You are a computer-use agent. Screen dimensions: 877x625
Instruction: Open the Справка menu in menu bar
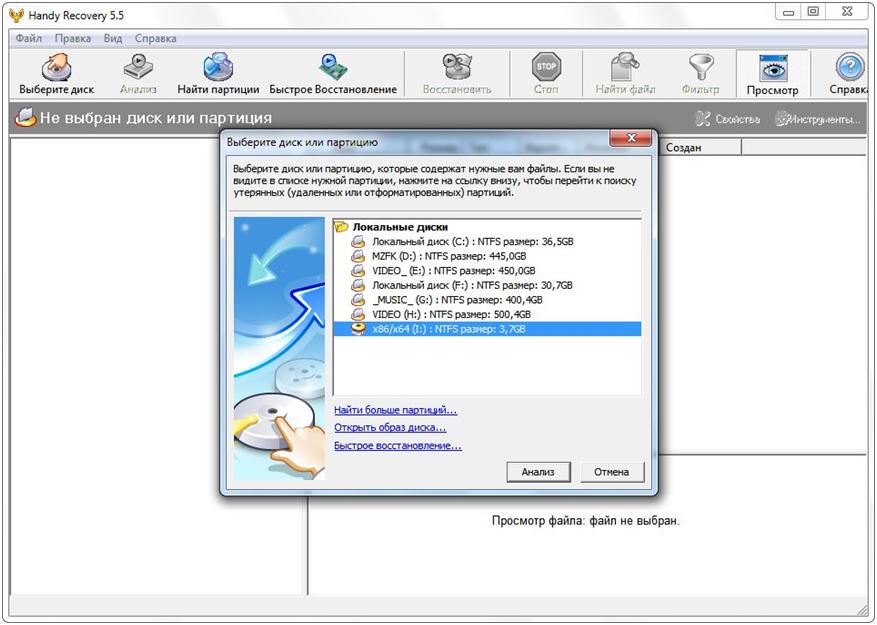pos(155,39)
